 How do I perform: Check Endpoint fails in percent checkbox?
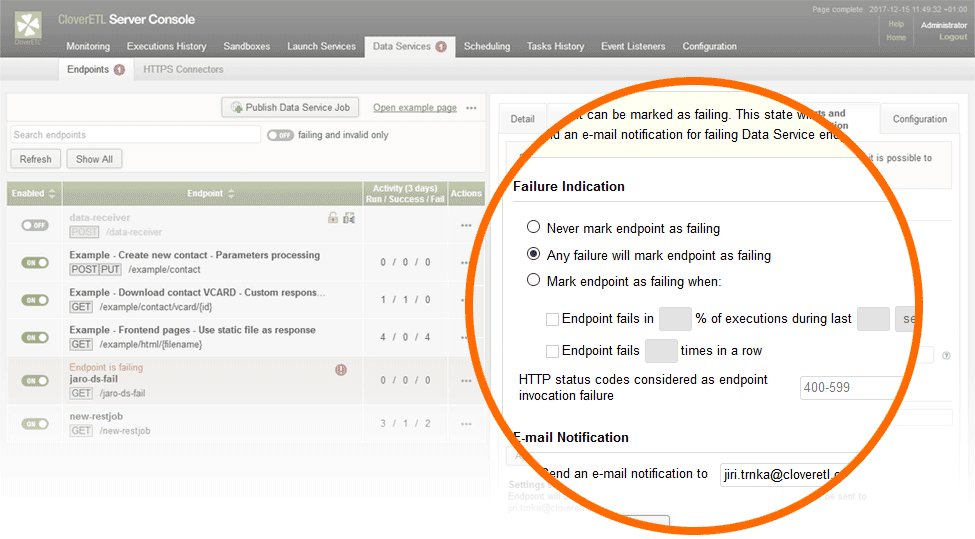(552, 320)
